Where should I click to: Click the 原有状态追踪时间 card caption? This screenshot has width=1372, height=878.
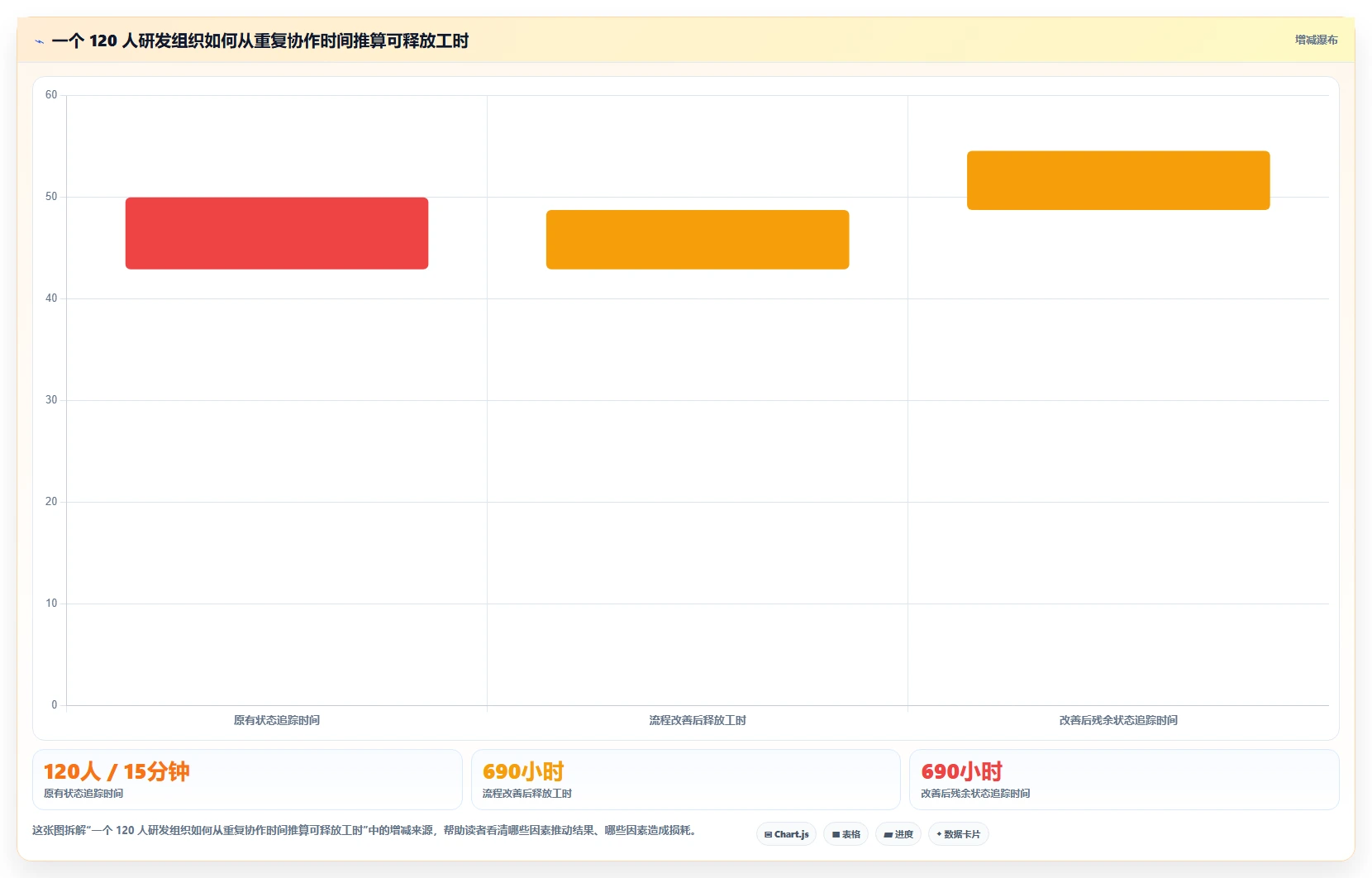coord(83,794)
